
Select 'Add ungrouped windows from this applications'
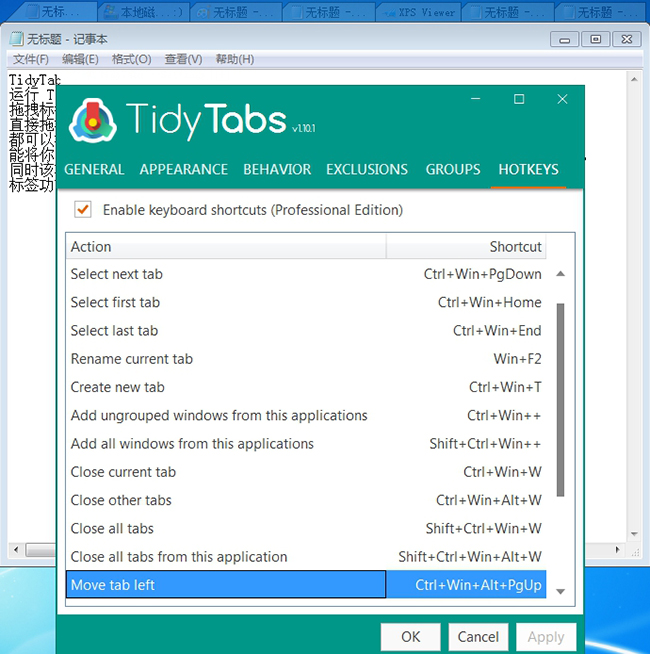[x=306, y=415]
